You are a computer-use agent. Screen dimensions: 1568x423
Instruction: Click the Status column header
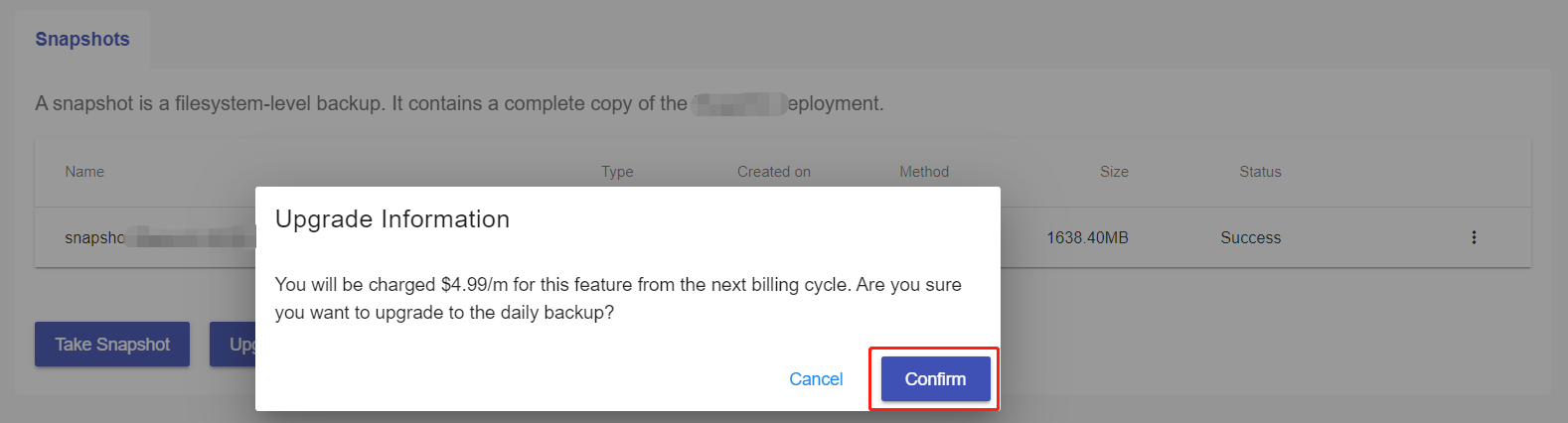tap(1260, 172)
